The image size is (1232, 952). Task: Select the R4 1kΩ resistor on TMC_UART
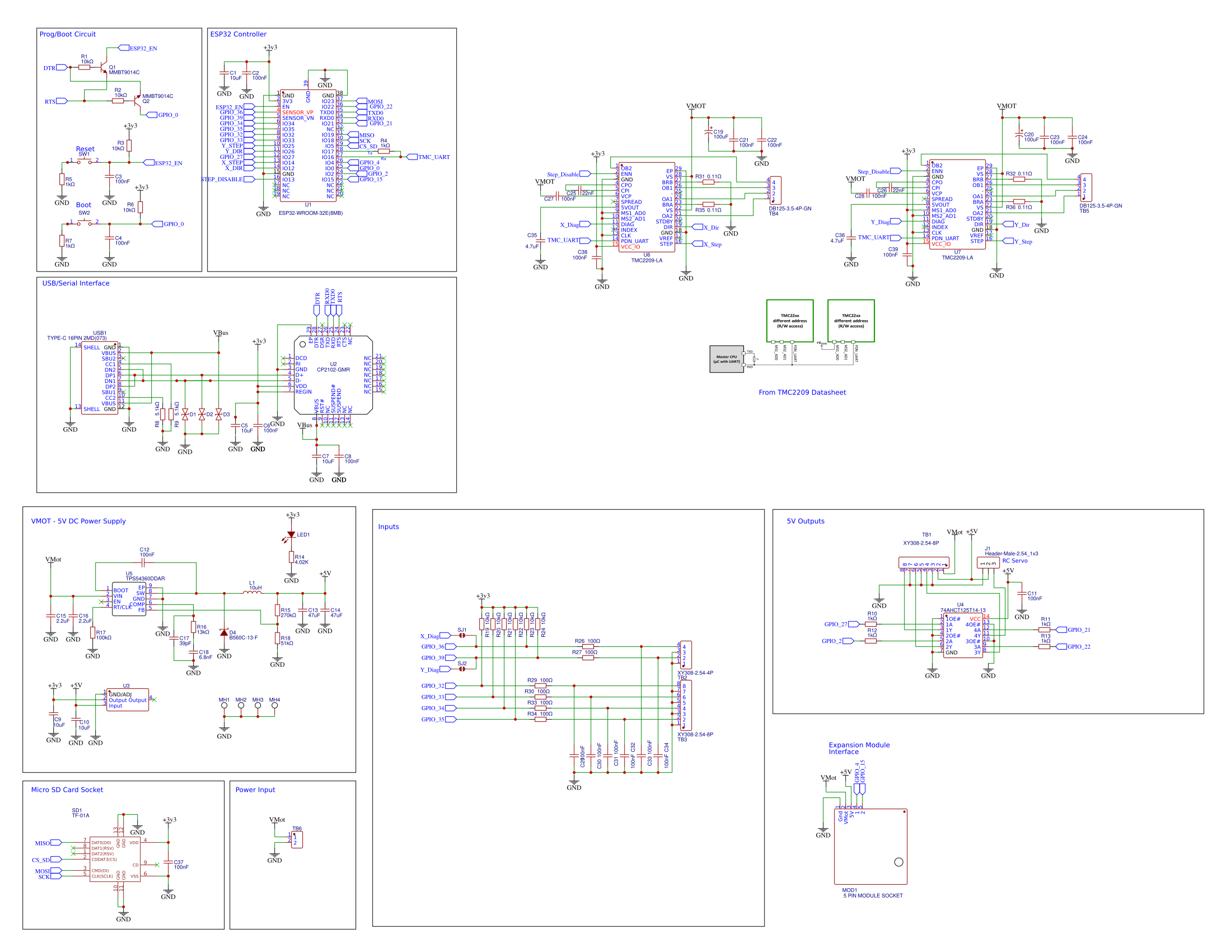(383, 151)
